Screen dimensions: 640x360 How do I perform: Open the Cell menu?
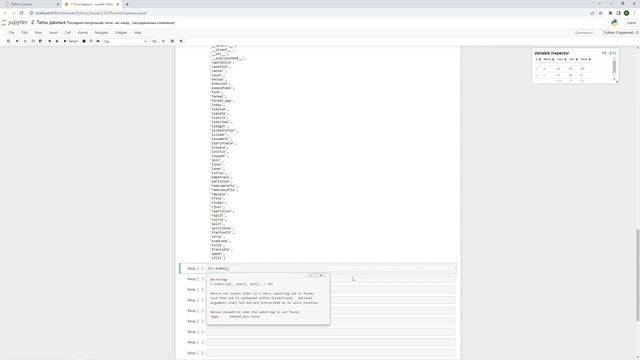[x=68, y=33]
